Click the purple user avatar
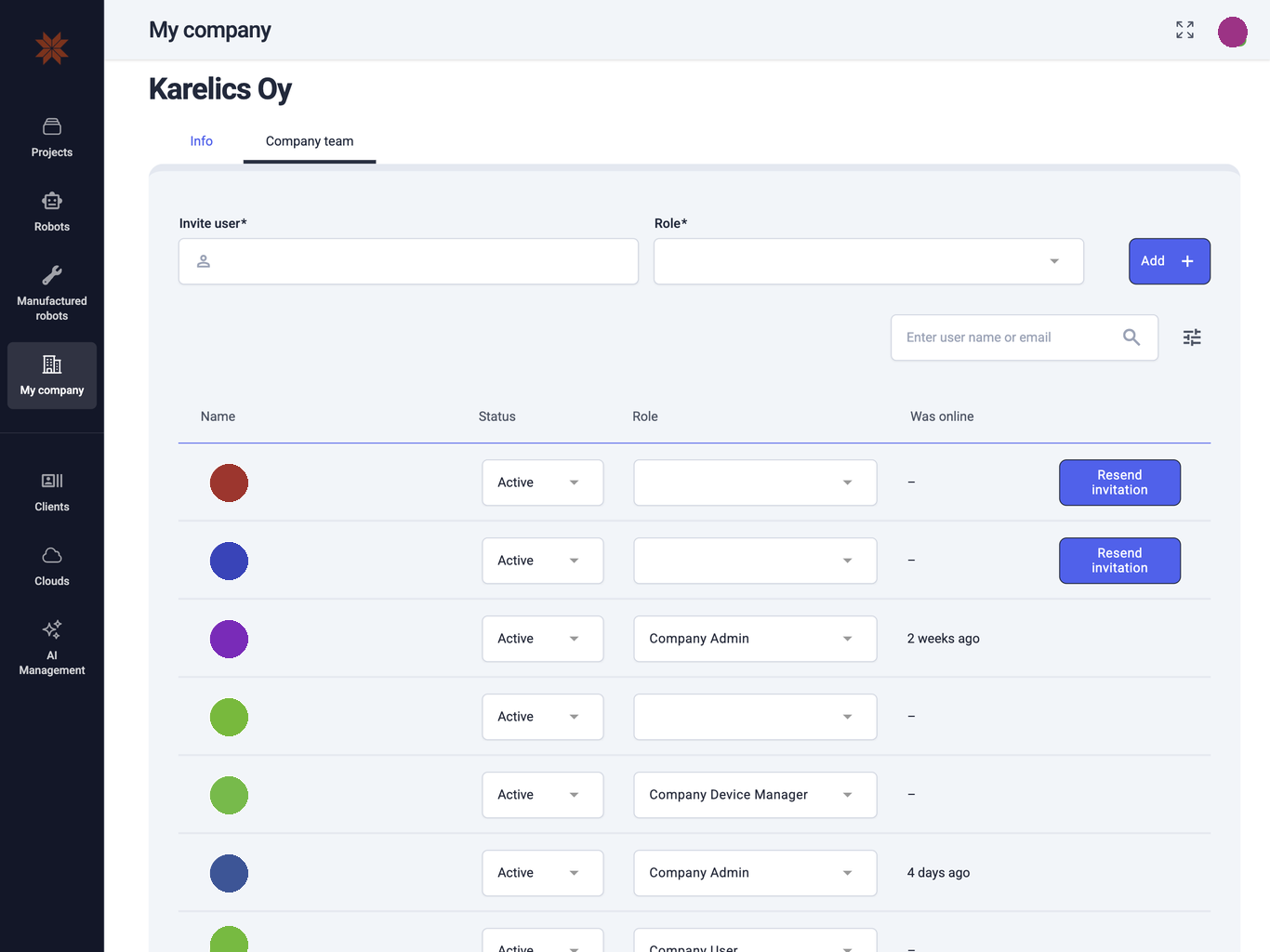The width and height of the screenshot is (1270, 952). (229, 639)
